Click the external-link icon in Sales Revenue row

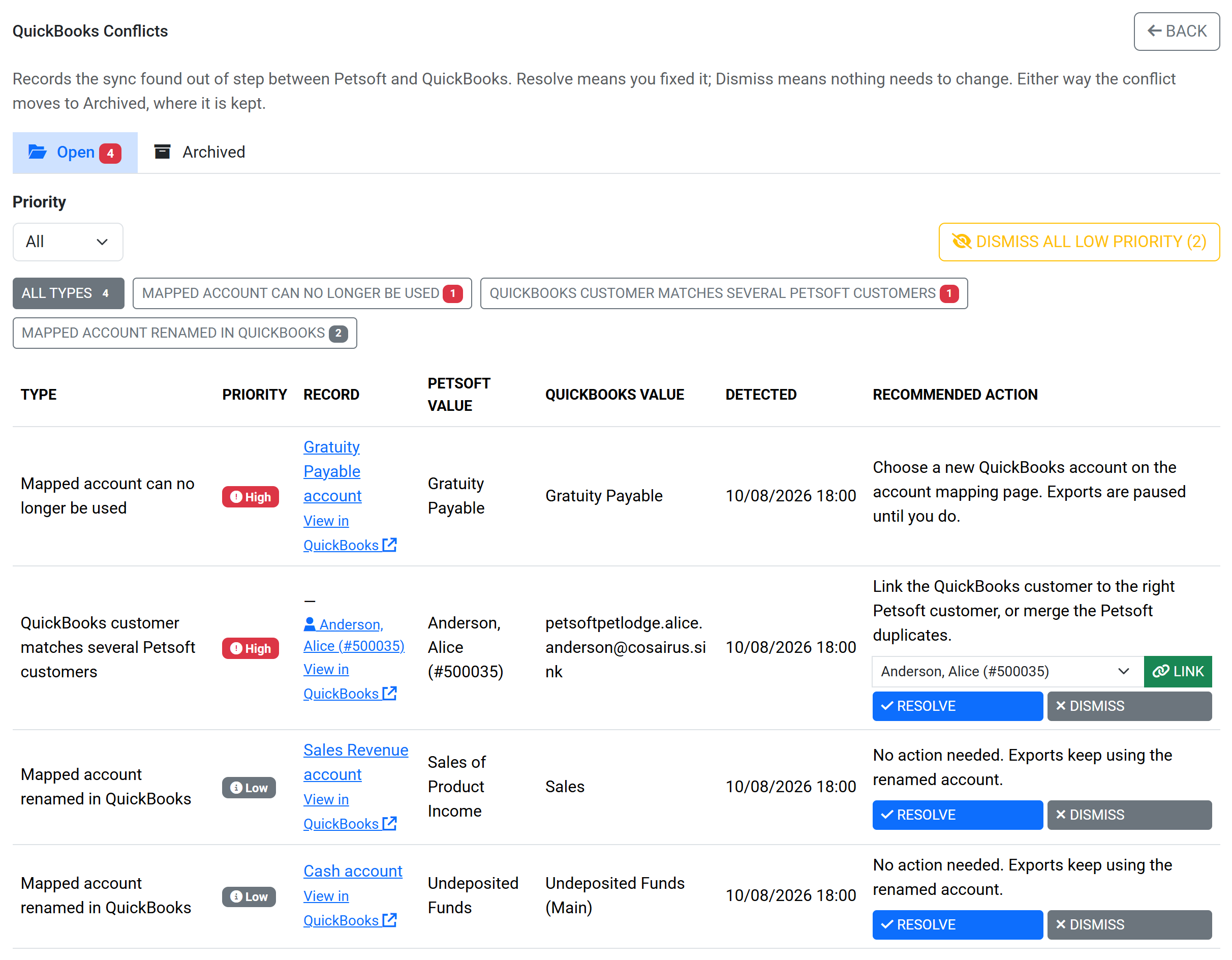click(x=389, y=823)
